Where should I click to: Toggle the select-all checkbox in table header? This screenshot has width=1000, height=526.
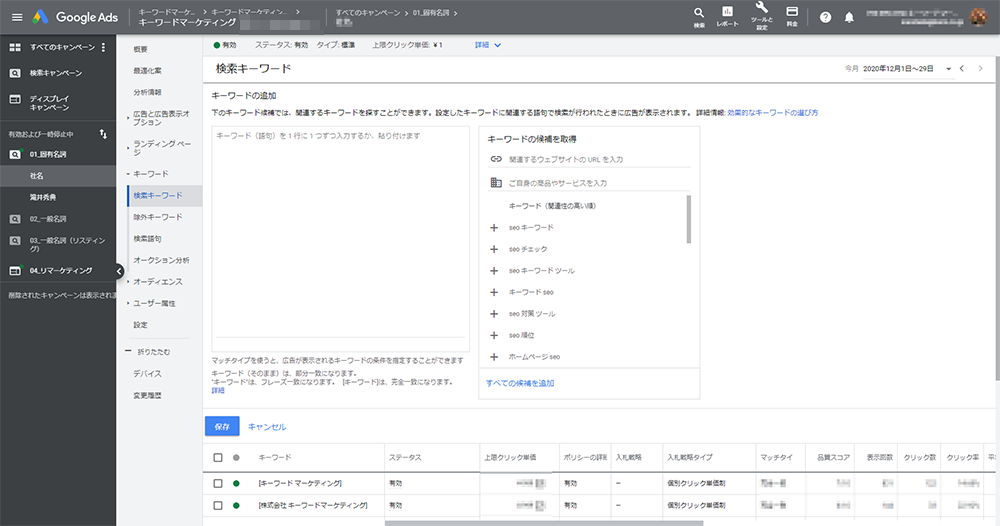217,457
